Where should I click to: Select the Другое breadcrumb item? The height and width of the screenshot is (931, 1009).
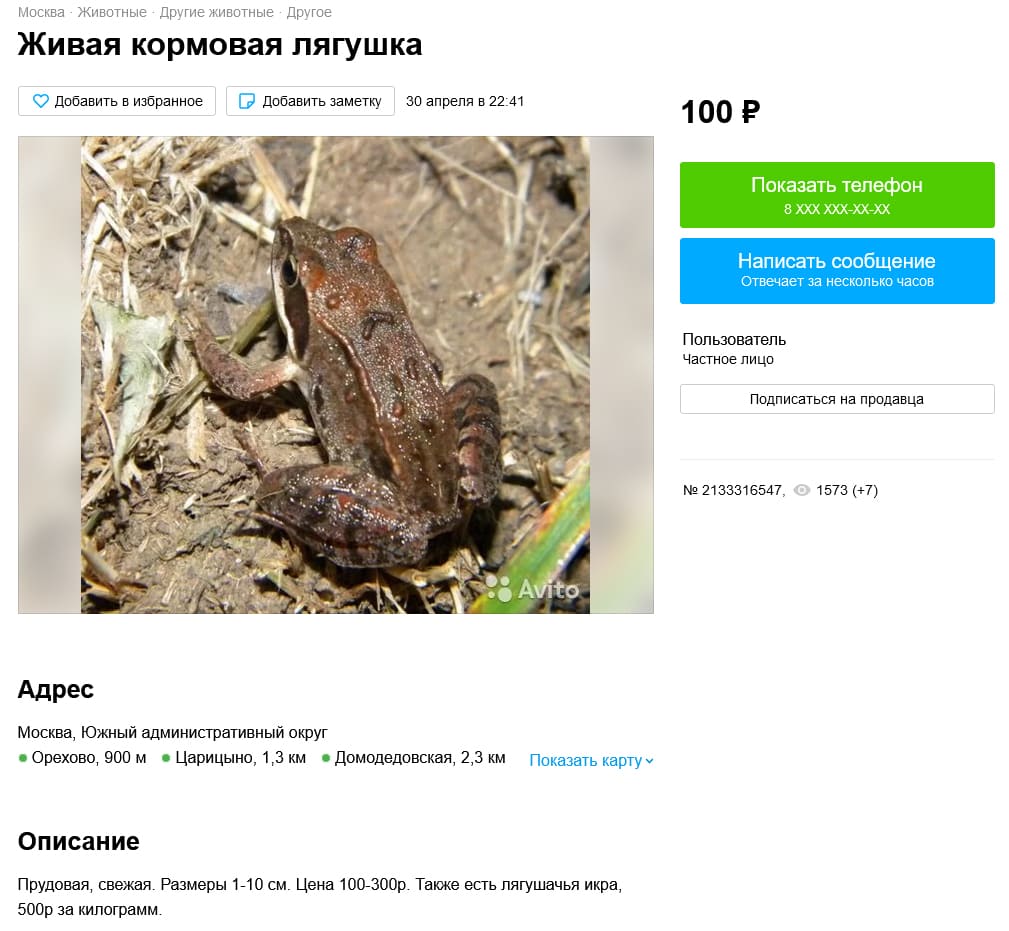(x=309, y=12)
